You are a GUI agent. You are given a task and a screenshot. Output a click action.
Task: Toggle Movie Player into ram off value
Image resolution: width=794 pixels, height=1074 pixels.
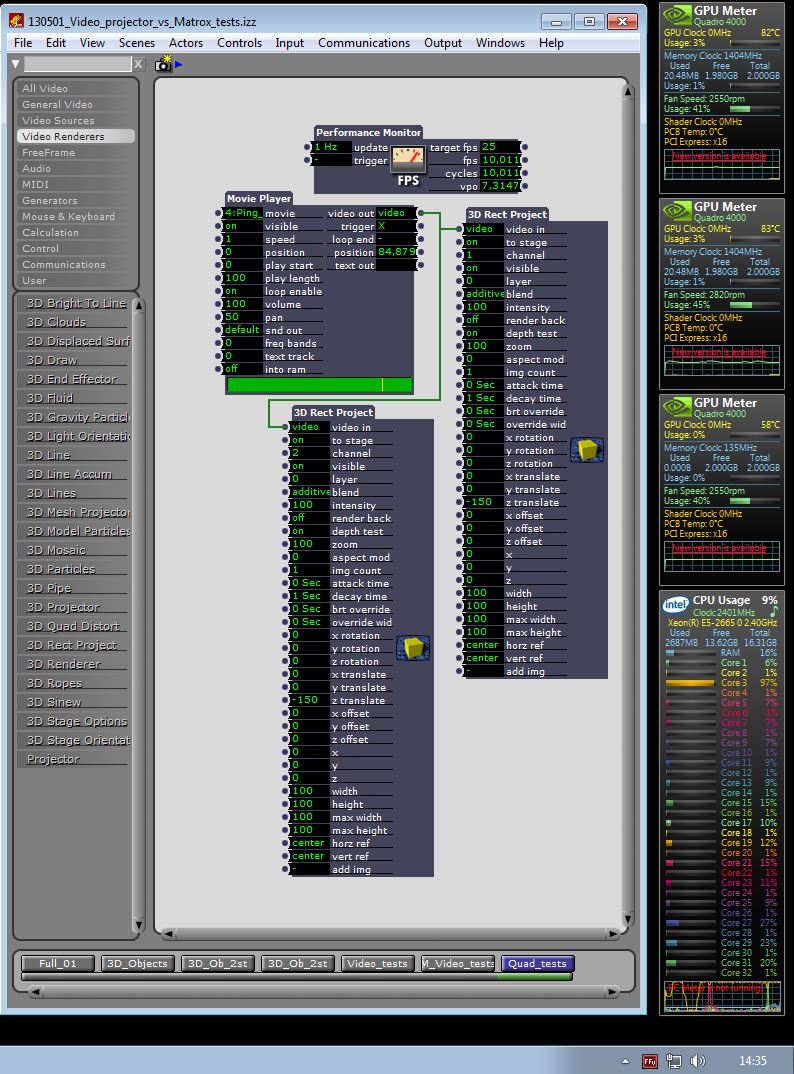[x=243, y=369]
